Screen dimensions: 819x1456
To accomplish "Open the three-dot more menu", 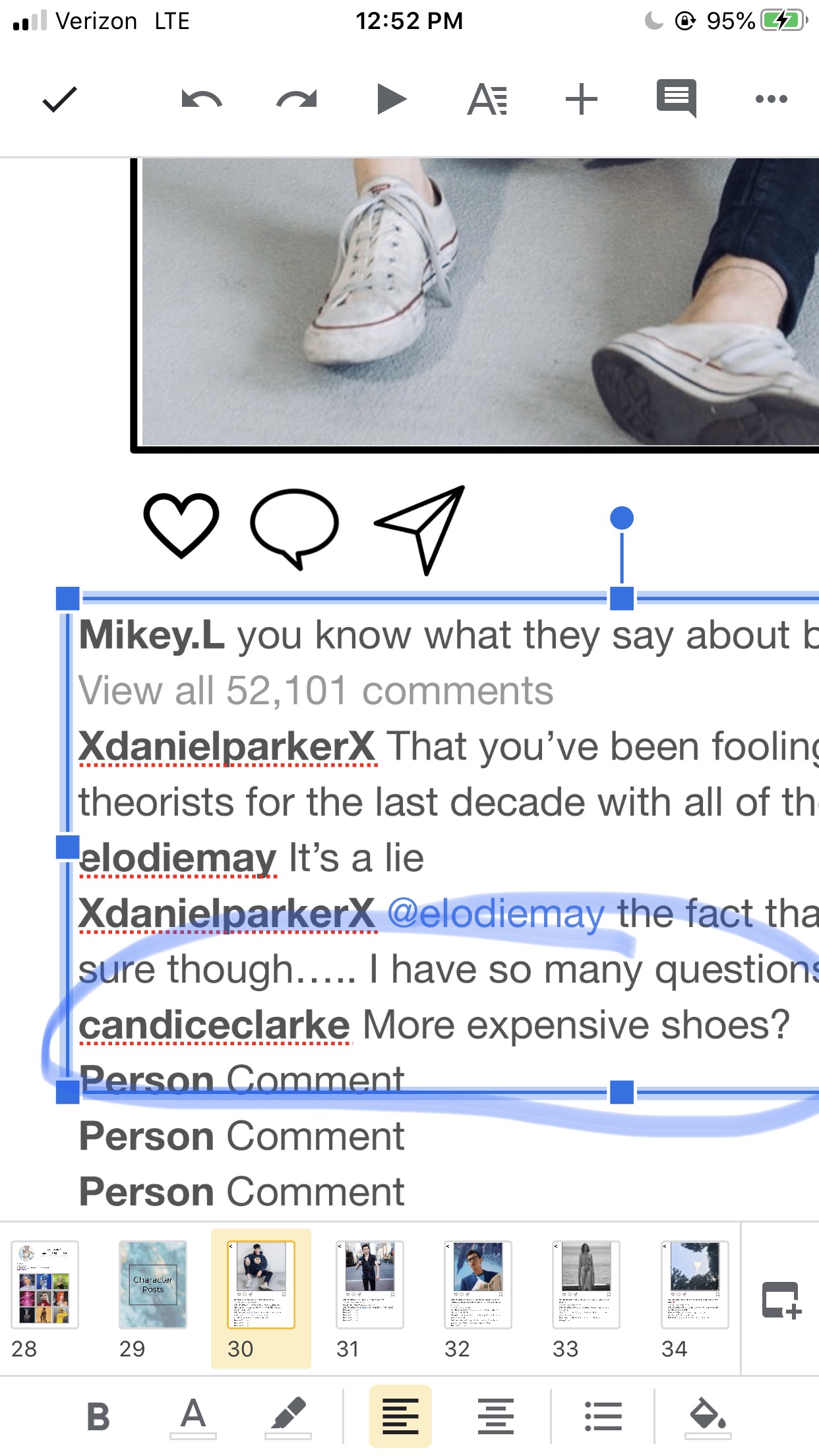I will pyautogui.click(x=772, y=99).
